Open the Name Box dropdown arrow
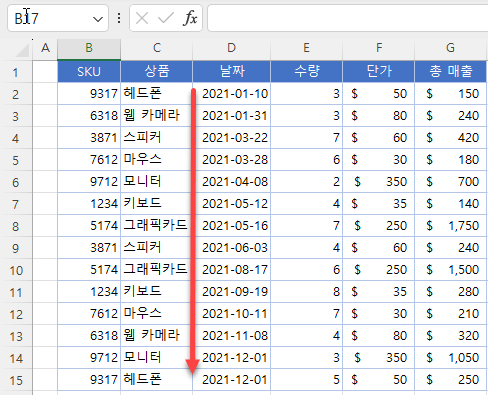The image size is (488, 395). [98, 19]
